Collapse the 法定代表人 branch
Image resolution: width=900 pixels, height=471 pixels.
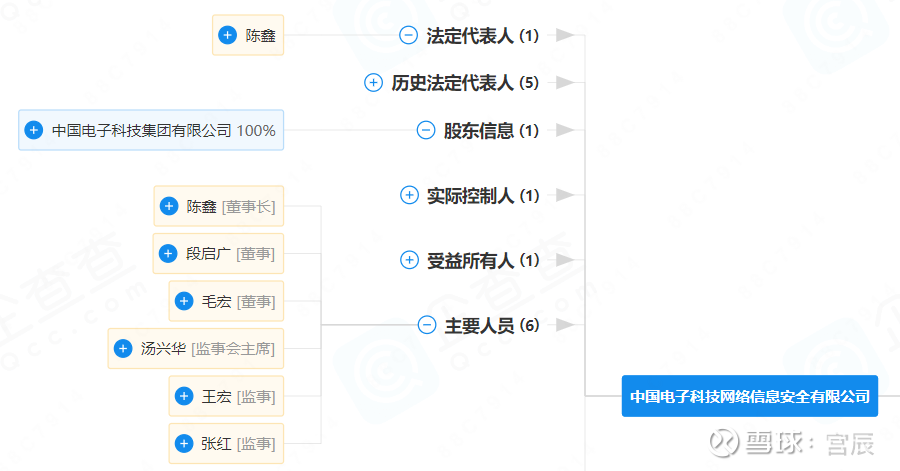click(408, 35)
